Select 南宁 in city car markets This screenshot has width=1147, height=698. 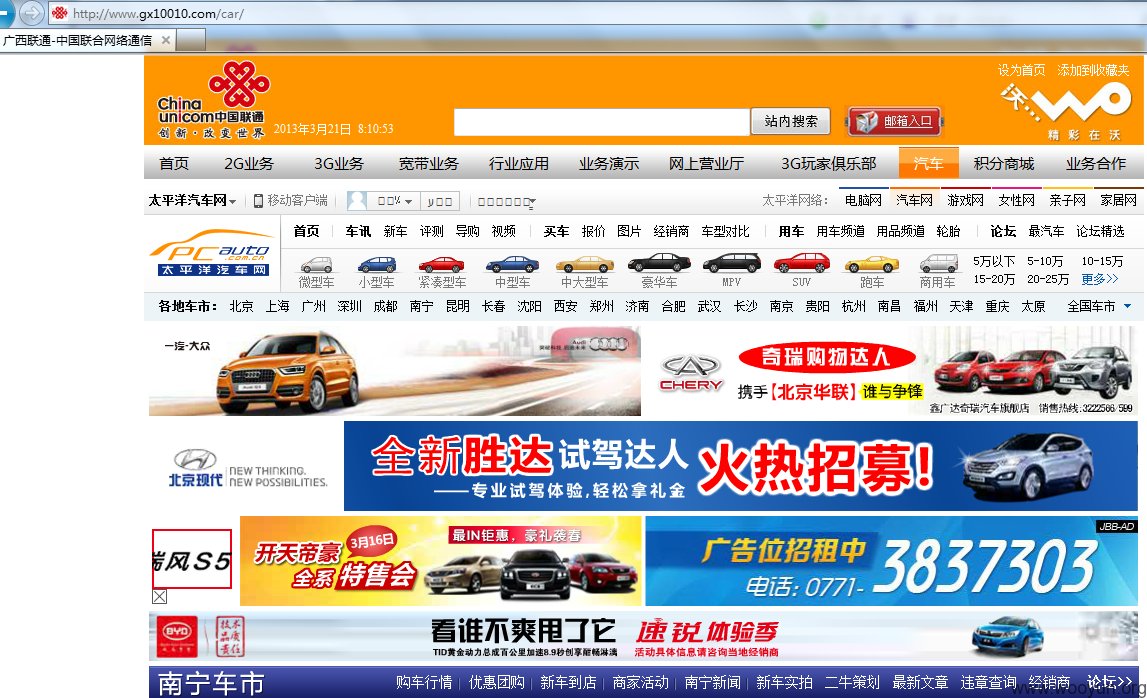click(421, 307)
